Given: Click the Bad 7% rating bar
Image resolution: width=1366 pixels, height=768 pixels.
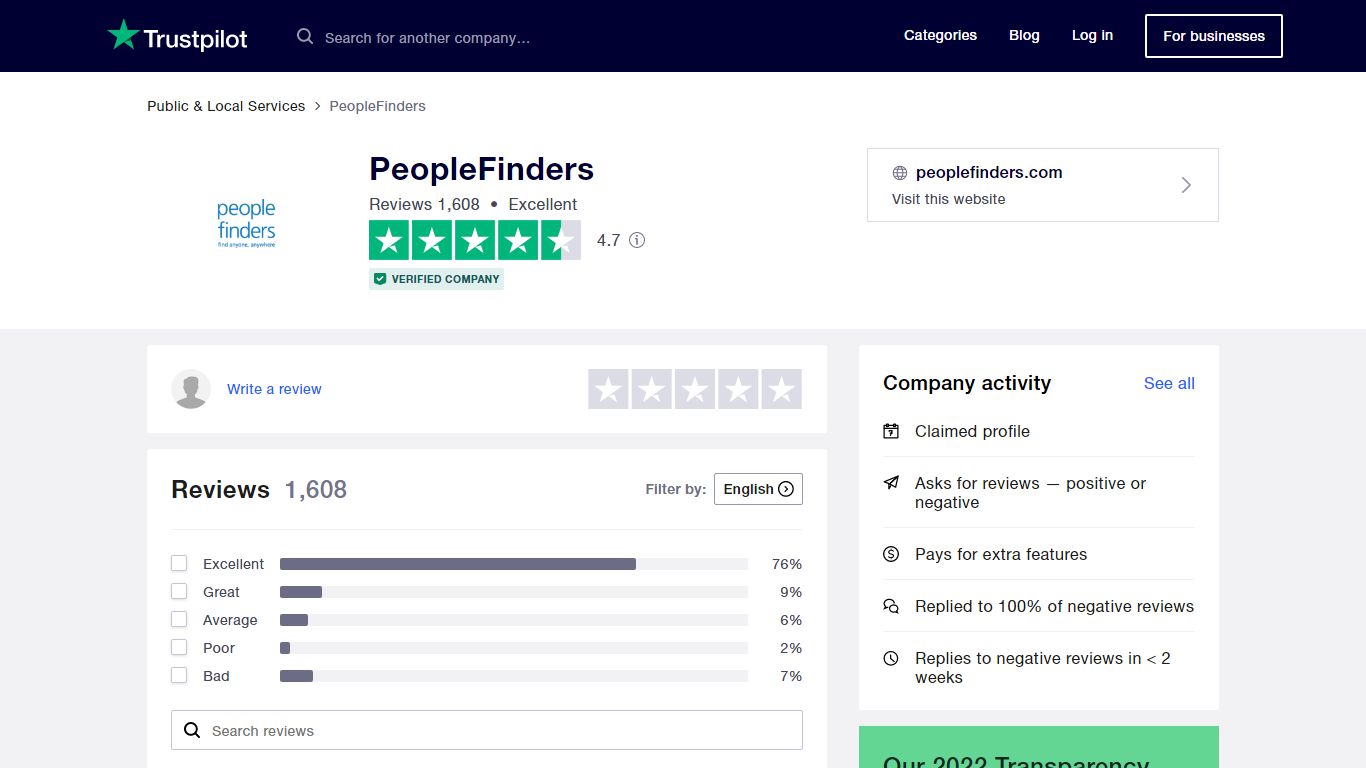Looking at the screenshot, I should [x=514, y=676].
